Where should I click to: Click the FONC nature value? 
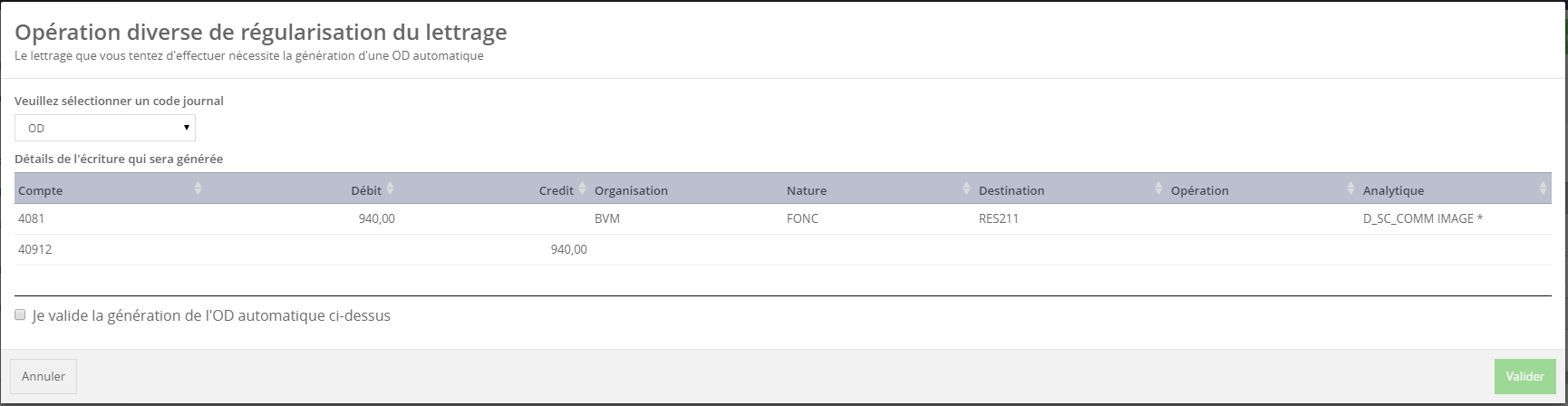coord(802,218)
